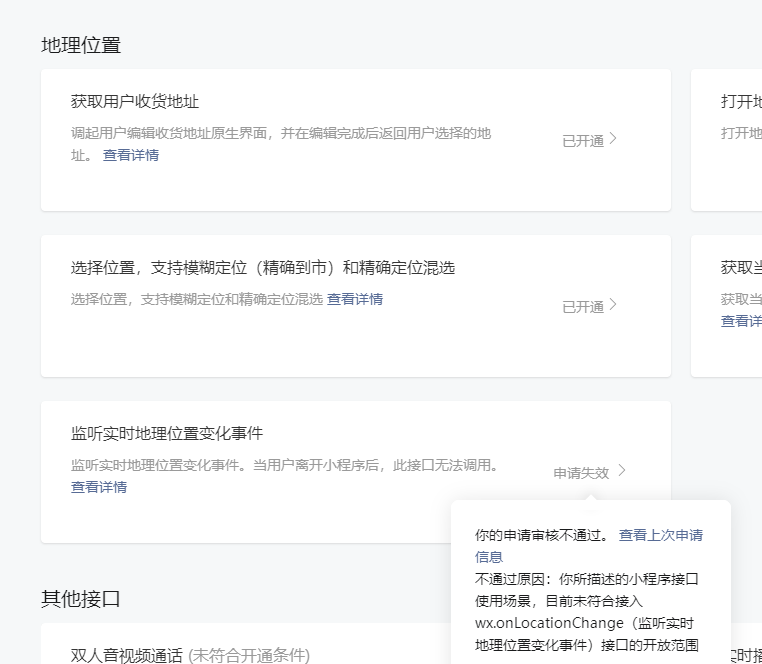Click the 其他接口 section heading
The image size is (762, 664).
(x=81, y=599)
